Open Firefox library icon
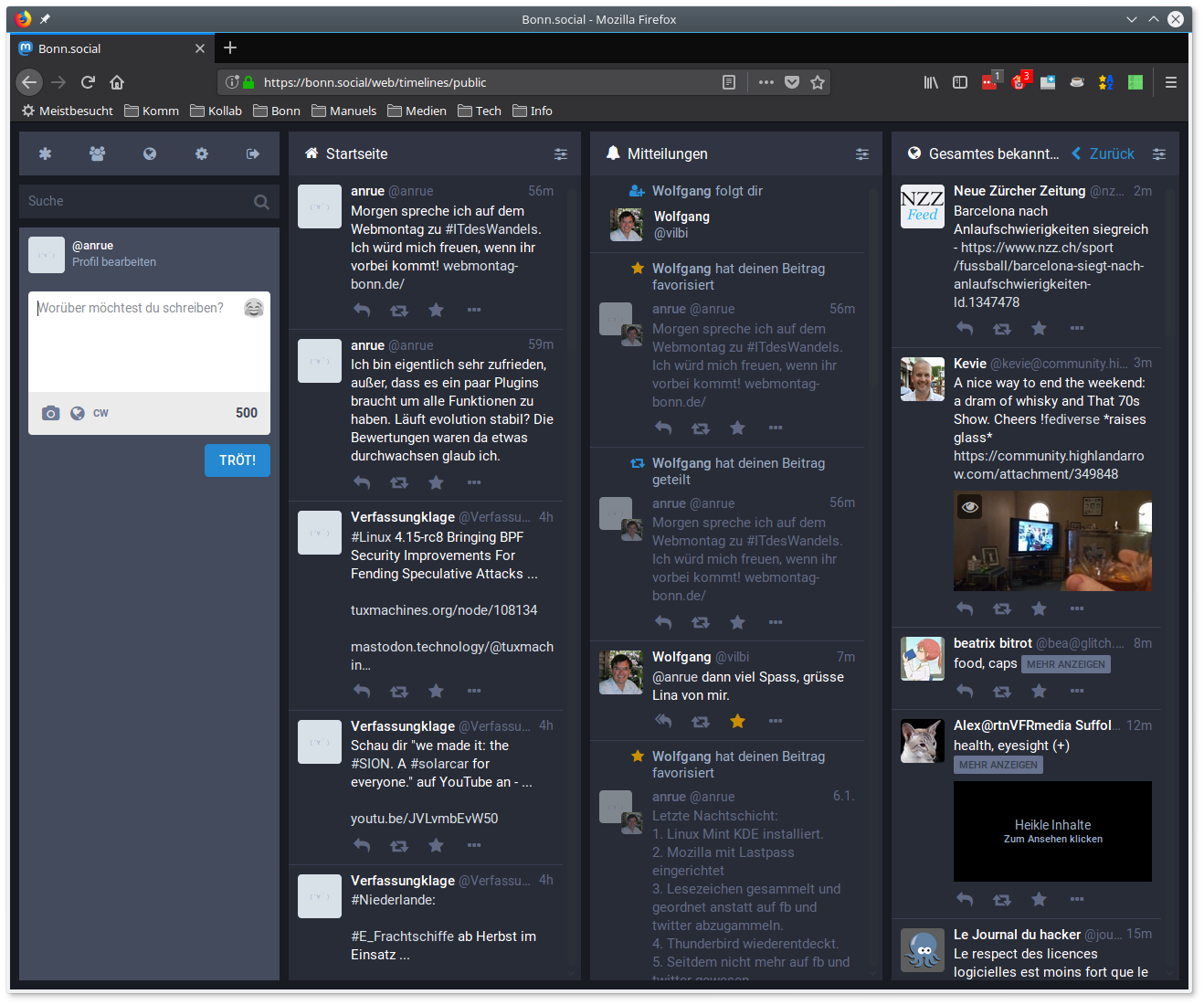The image size is (1204, 1005). [x=931, y=82]
